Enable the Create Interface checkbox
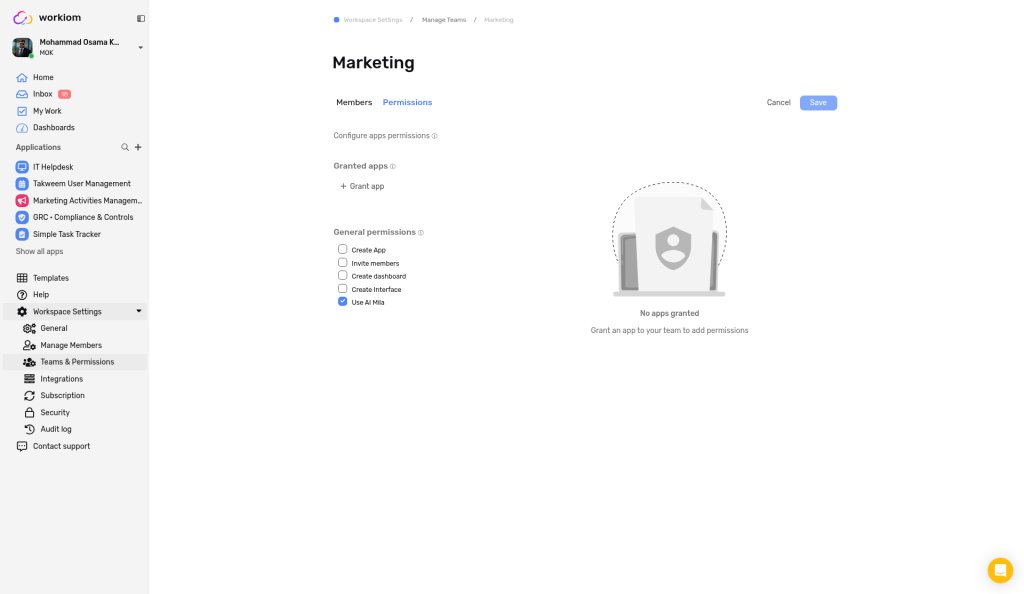The width and height of the screenshot is (1024, 594). 342,289
